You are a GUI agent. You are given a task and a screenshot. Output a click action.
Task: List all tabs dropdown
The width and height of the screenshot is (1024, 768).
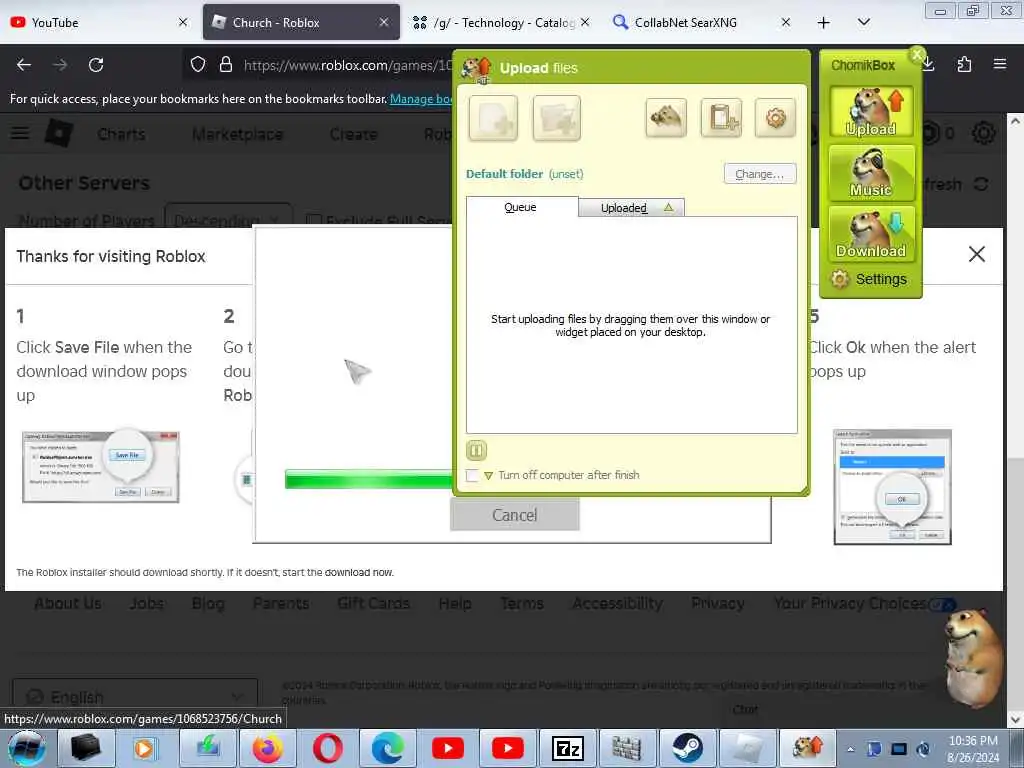(863, 23)
